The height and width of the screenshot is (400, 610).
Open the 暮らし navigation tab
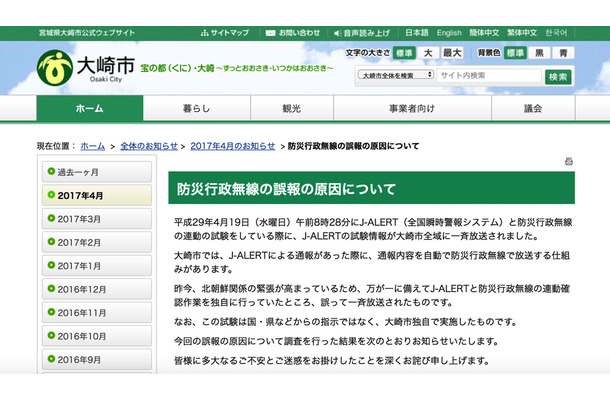click(197, 108)
